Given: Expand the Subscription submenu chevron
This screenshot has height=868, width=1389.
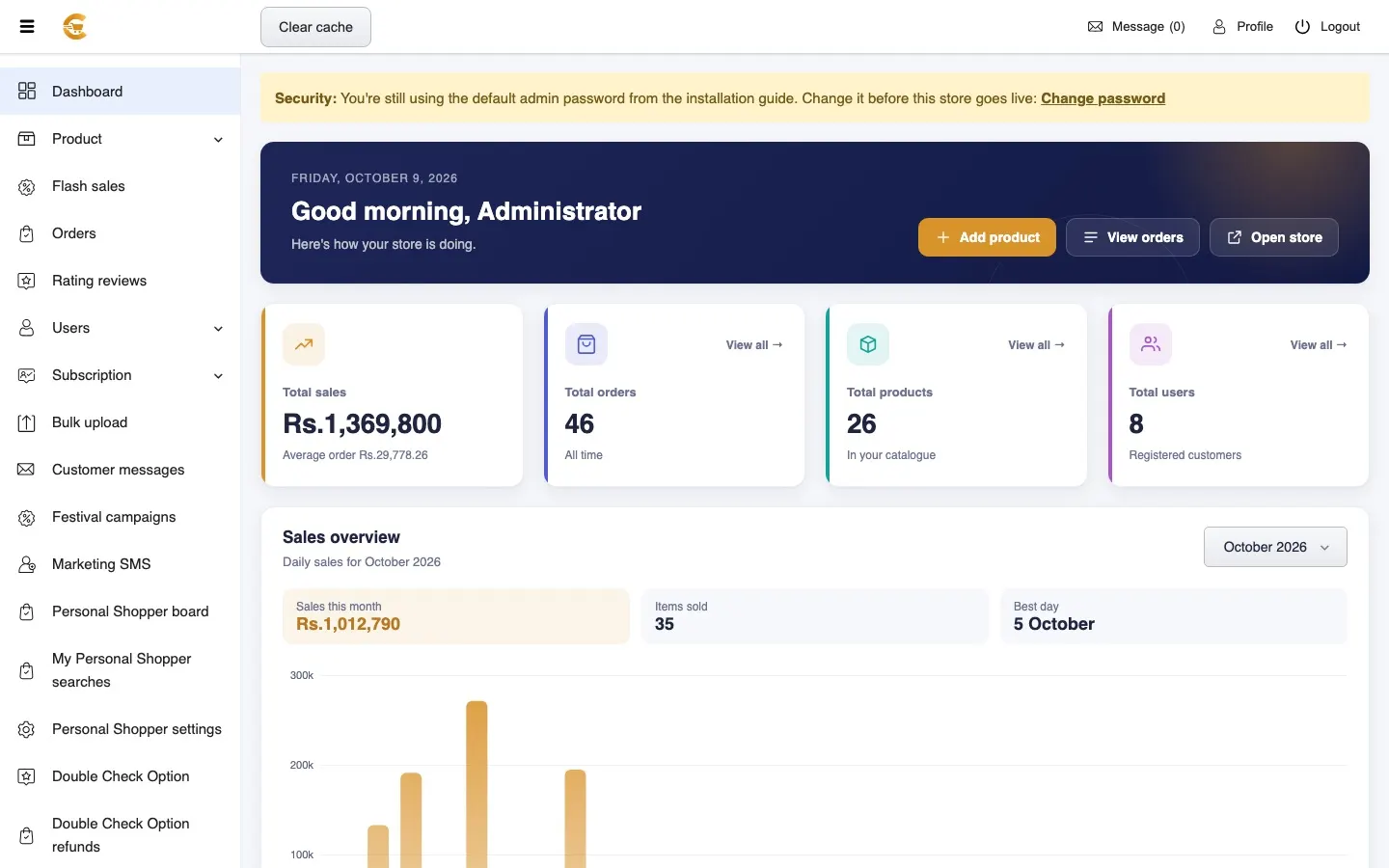Looking at the screenshot, I should tap(218, 375).
